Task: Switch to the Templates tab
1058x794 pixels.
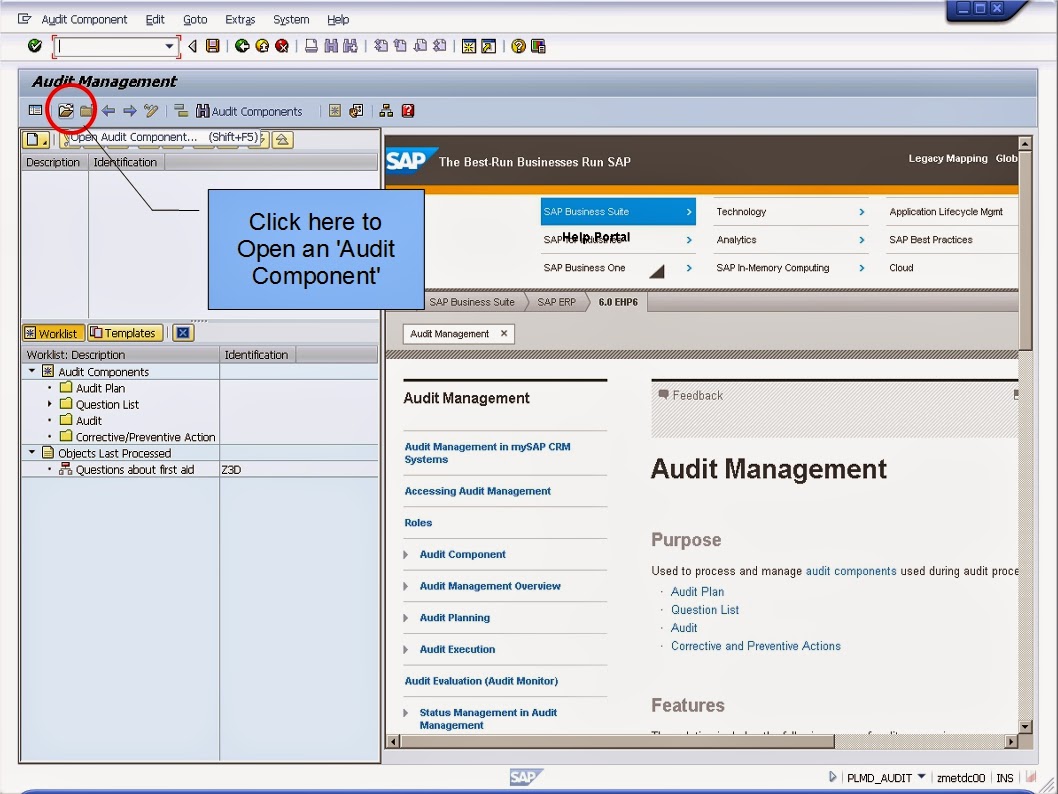Action: click(x=126, y=332)
